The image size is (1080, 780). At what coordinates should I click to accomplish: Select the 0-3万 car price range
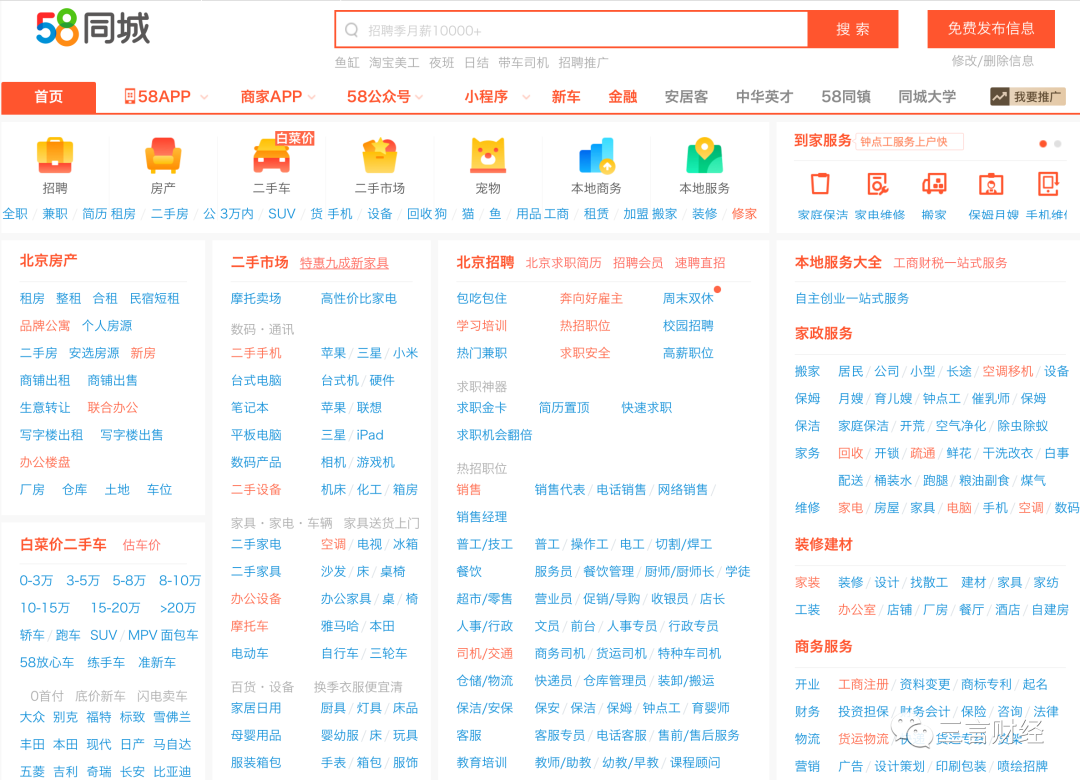click(x=36, y=580)
